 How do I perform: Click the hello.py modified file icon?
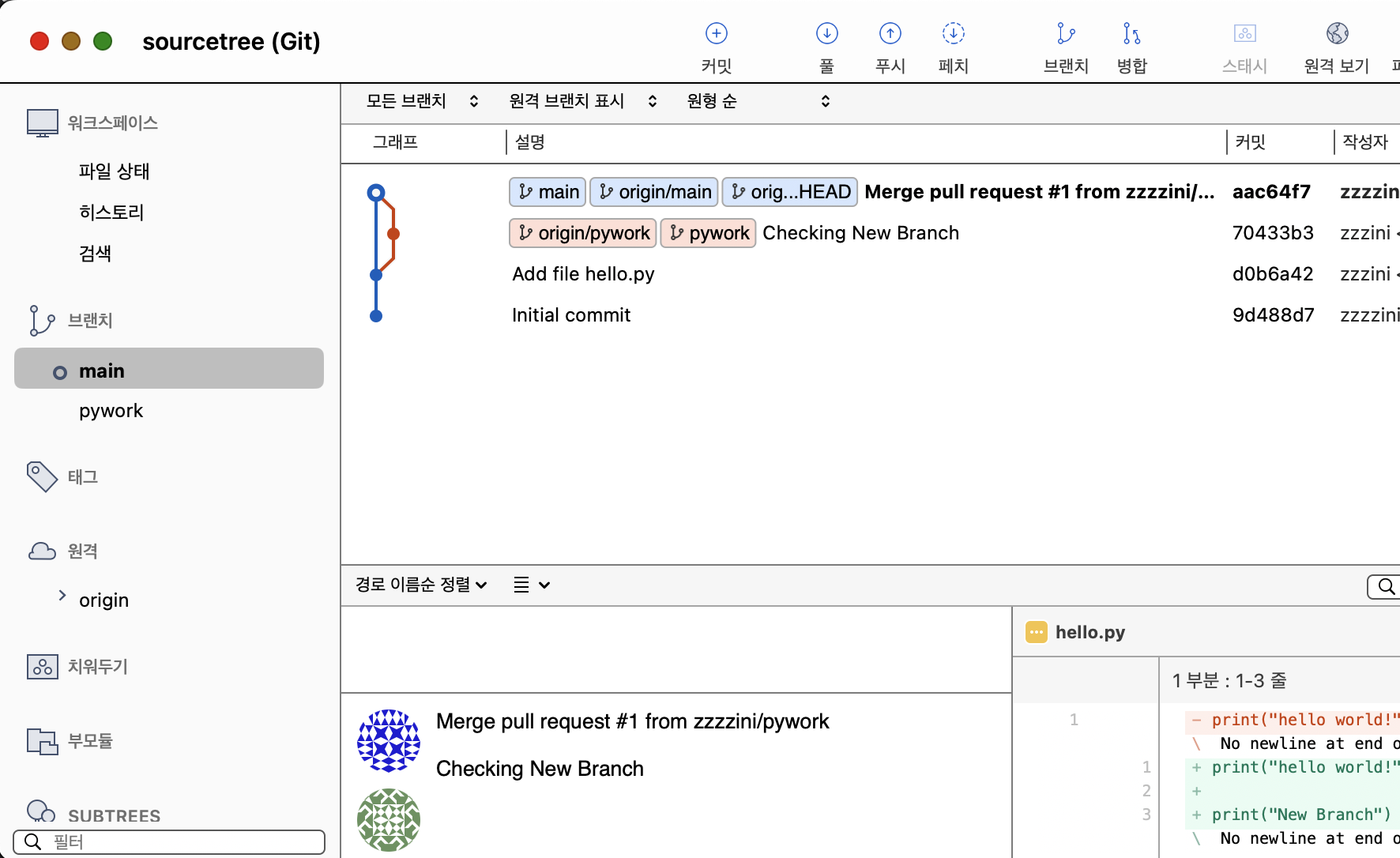[x=1036, y=632]
